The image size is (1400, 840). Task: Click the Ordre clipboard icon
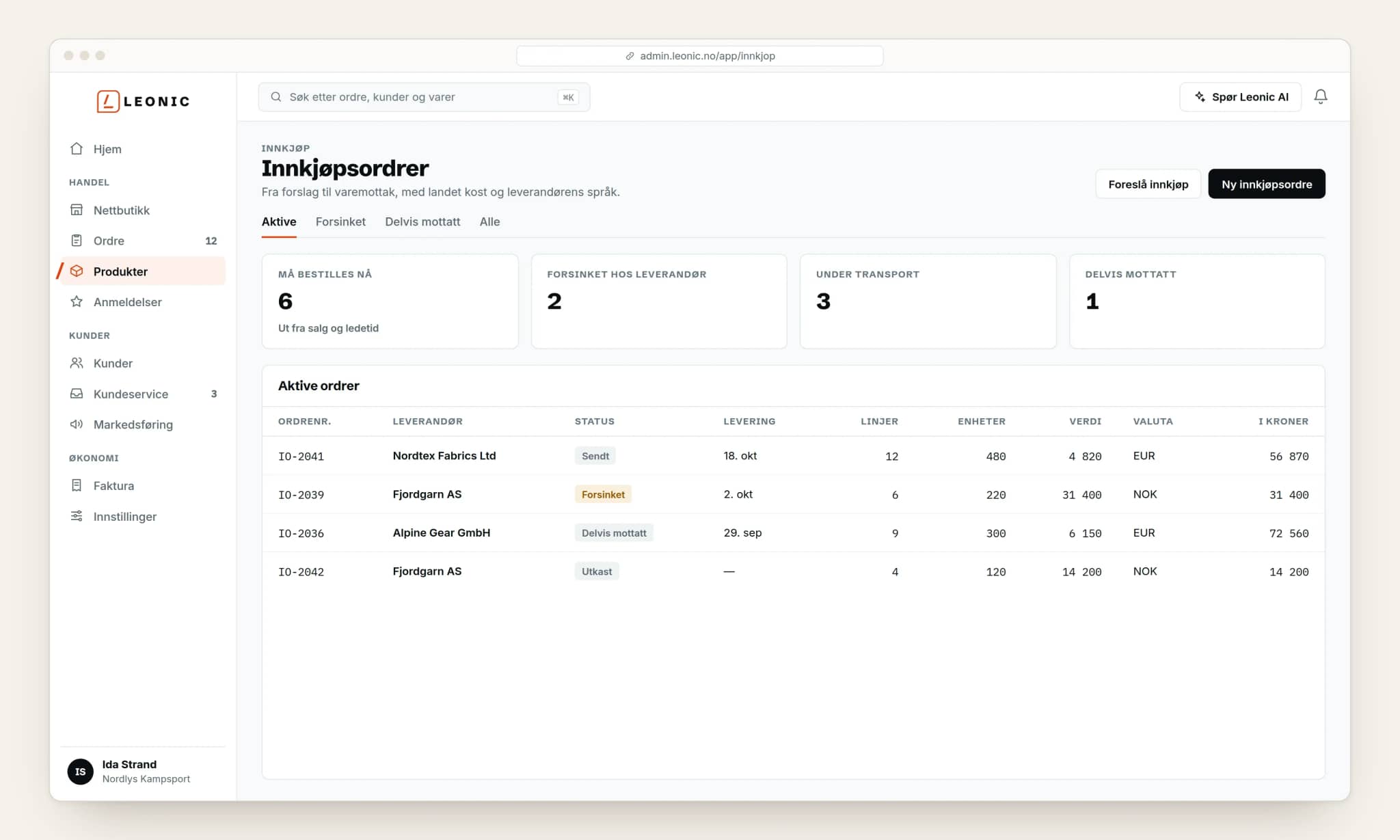point(77,241)
